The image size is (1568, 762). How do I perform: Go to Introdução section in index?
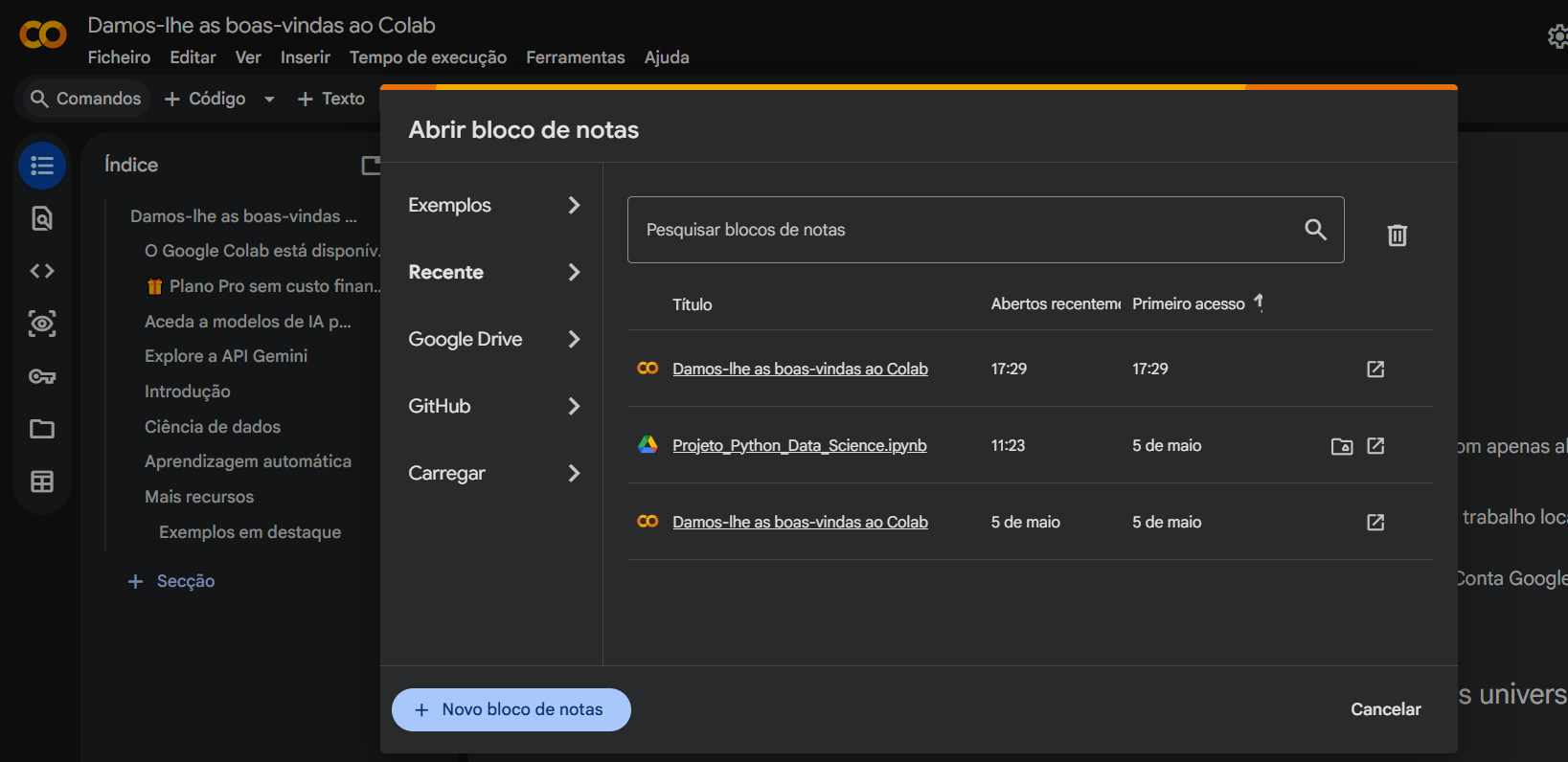click(188, 392)
